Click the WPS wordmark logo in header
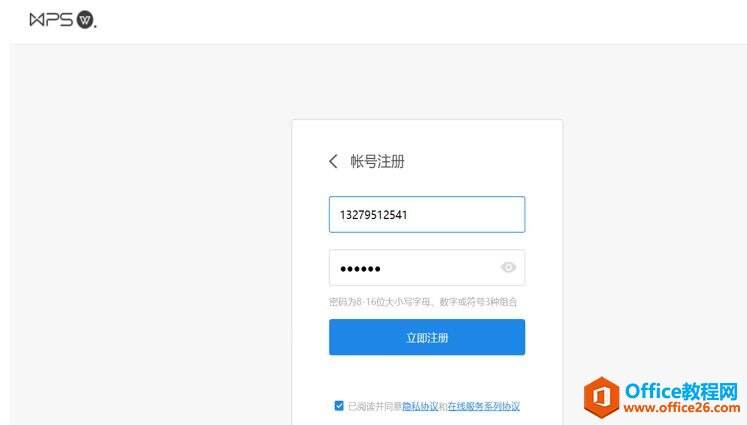Image resolution: width=747 pixels, height=425 pixels. tap(51, 20)
